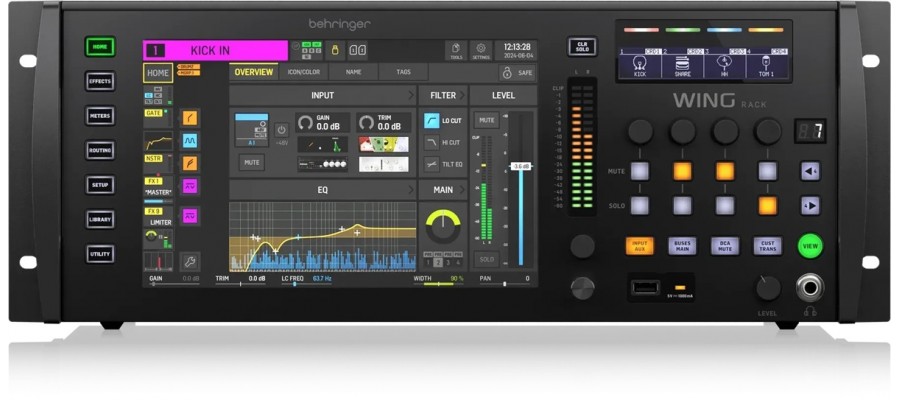Click the channel fader handle at -3.6 dB
The height and width of the screenshot is (400, 900).
pyautogui.click(x=521, y=166)
